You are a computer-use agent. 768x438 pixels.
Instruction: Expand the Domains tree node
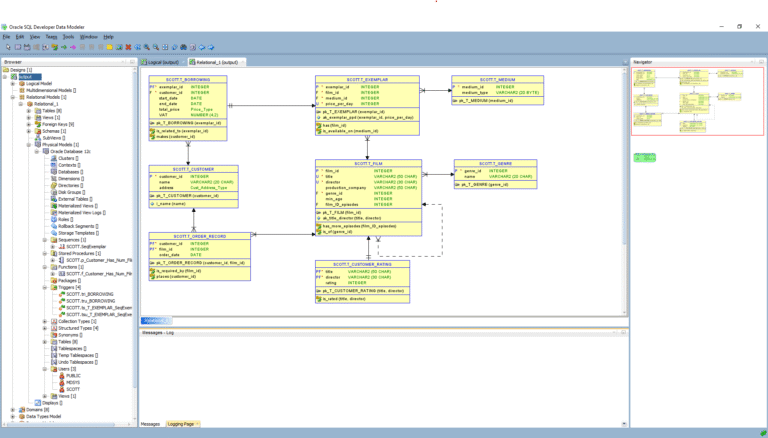[13, 409]
